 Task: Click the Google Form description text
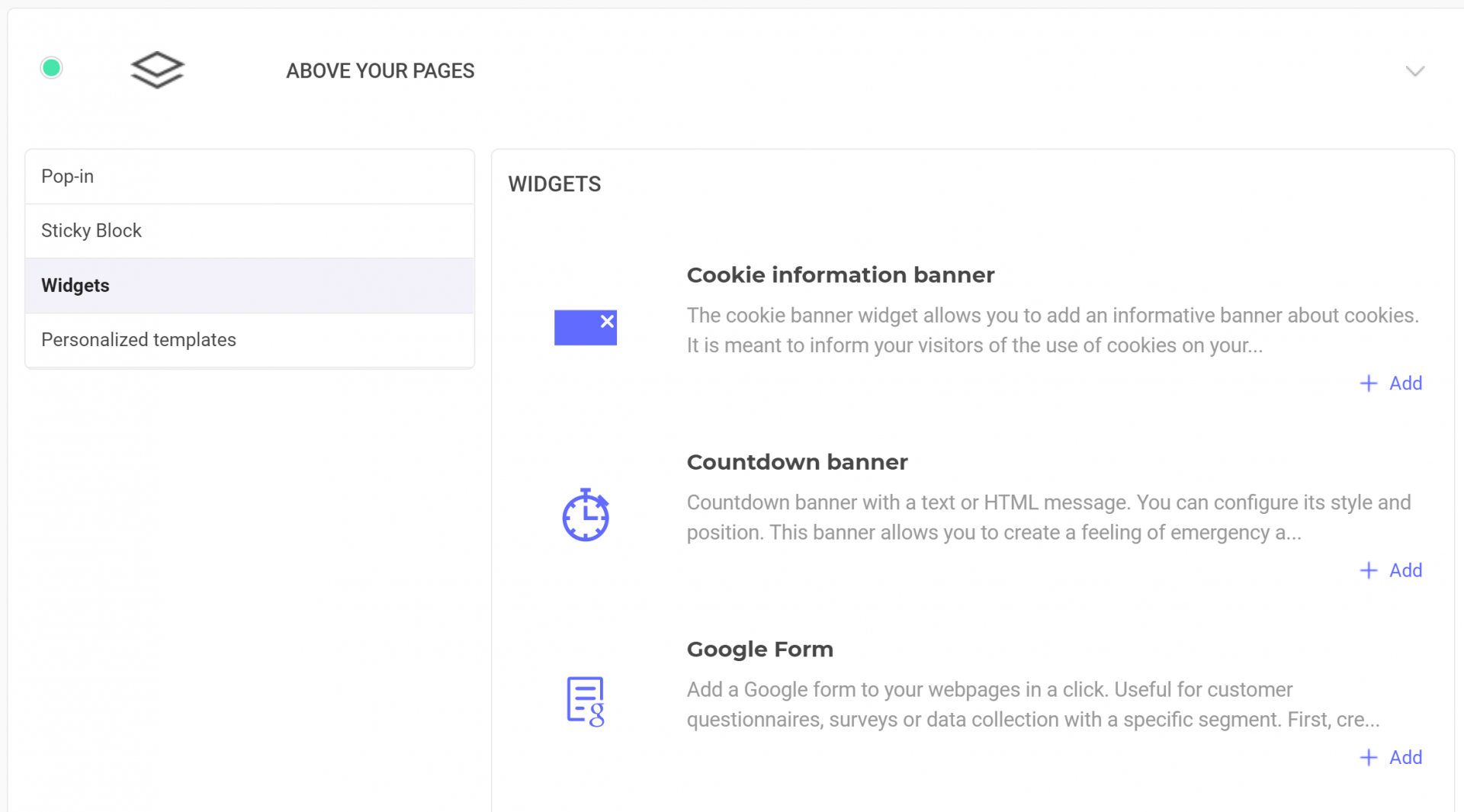pyautogui.click(x=1033, y=704)
